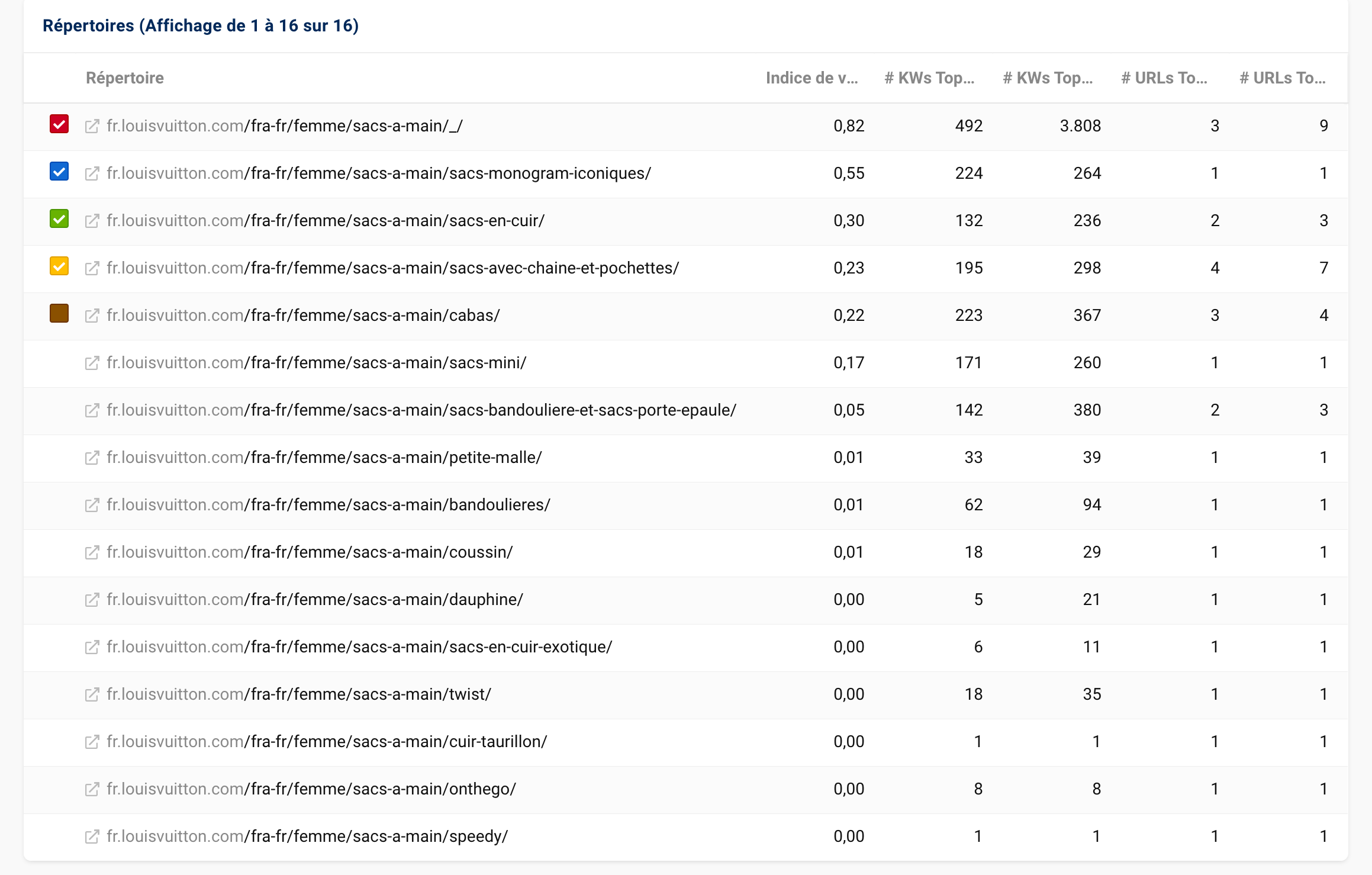The width and height of the screenshot is (1372, 875).
Task: Open the dauphine directory link
Action: coord(315,600)
